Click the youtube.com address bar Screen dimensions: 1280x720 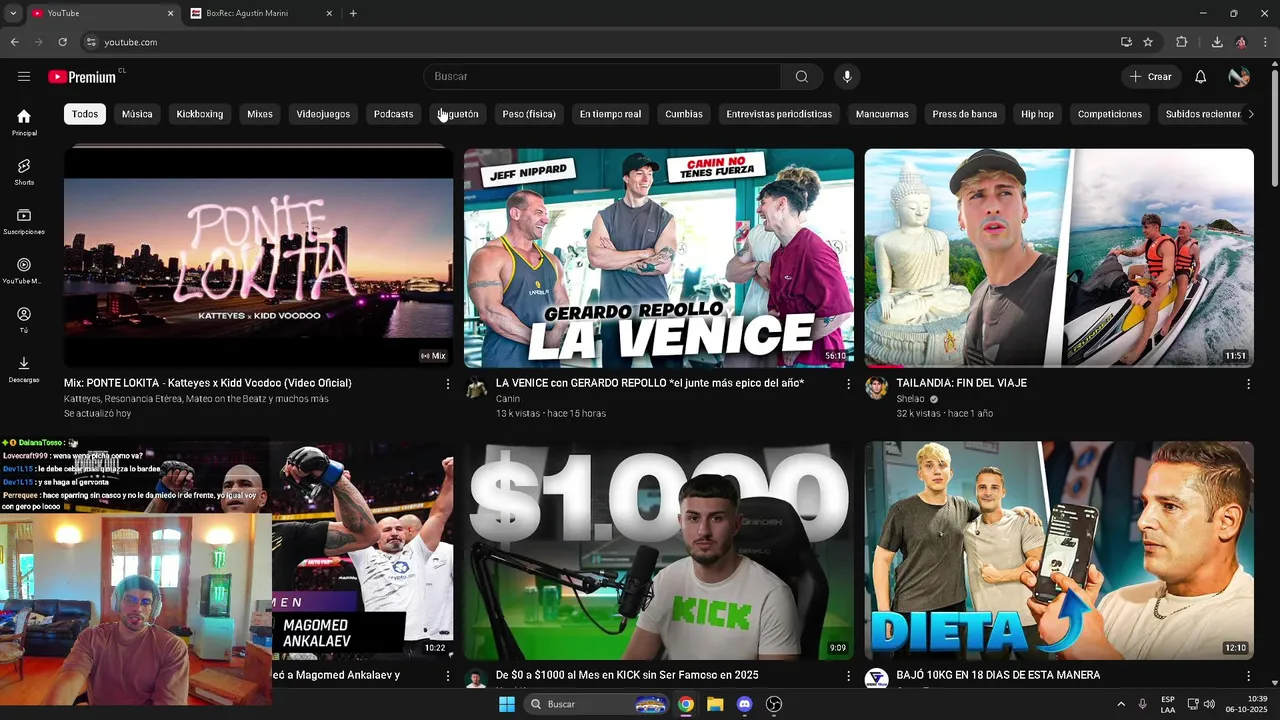pyautogui.click(x=600, y=42)
